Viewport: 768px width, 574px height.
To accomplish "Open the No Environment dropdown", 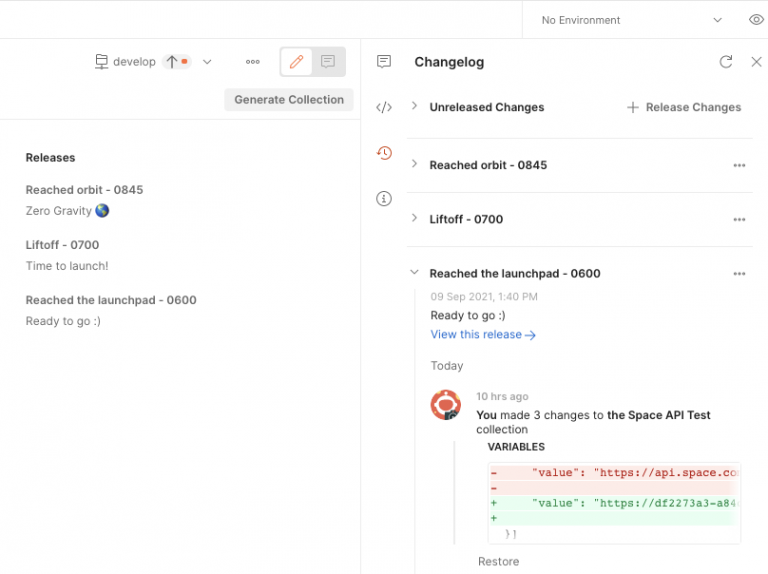I will [632, 20].
